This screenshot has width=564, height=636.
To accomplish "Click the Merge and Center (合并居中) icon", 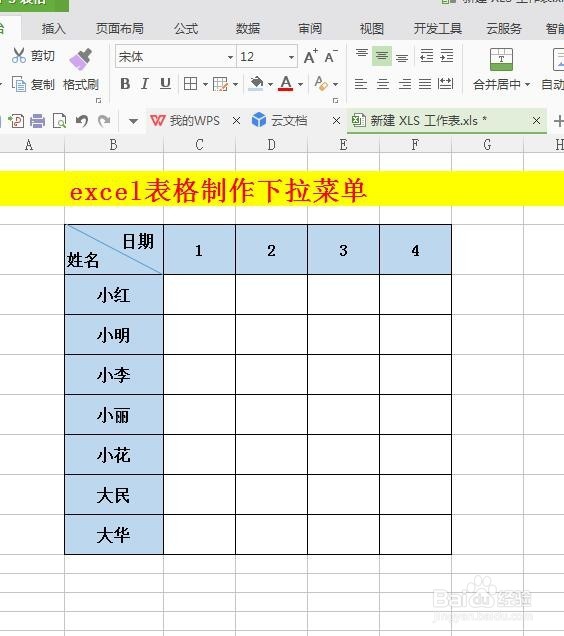I will point(502,59).
